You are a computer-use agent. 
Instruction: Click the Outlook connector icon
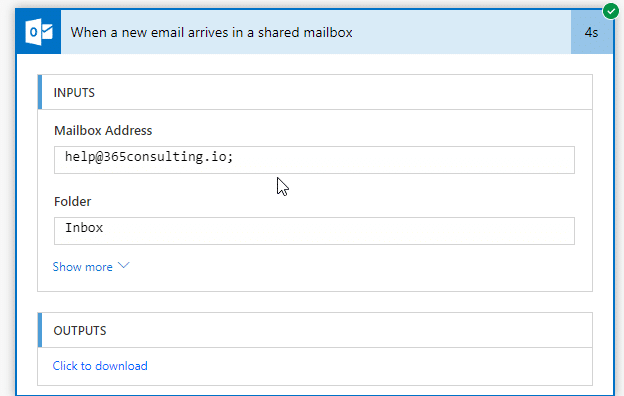(39, 32)
